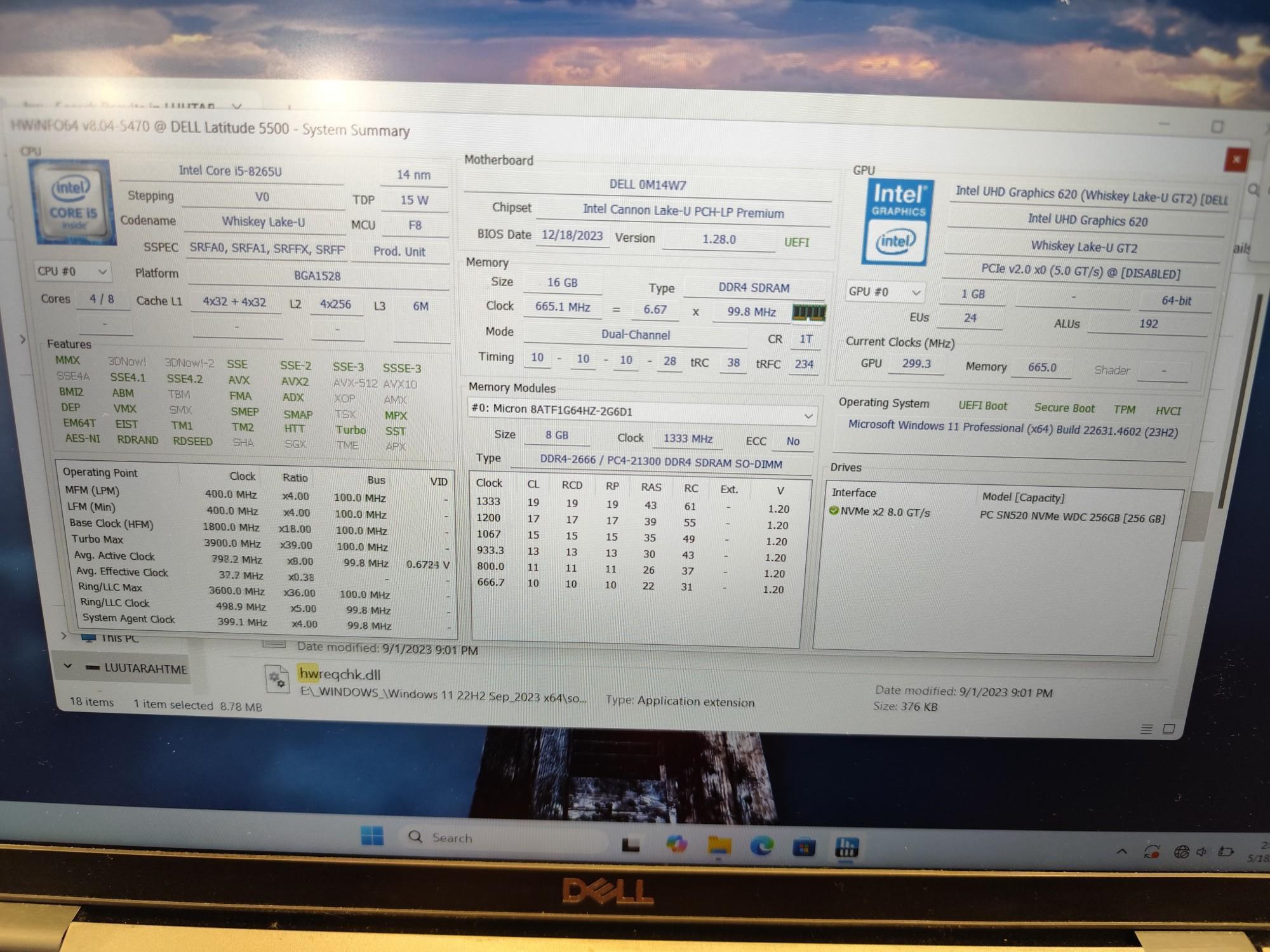This screenshot has height=952, width=1270.
Task: Click the UEFI Boot indicator
Action: point(982,406)
